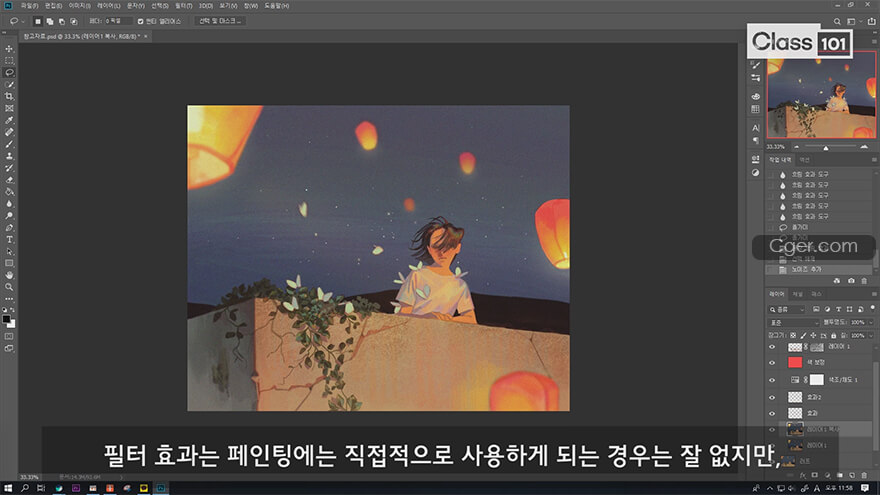This screenshot has height=495, width=880.
Task: Toggle visibility of 레이어 1 복사 layer
Action: point(772,430)
